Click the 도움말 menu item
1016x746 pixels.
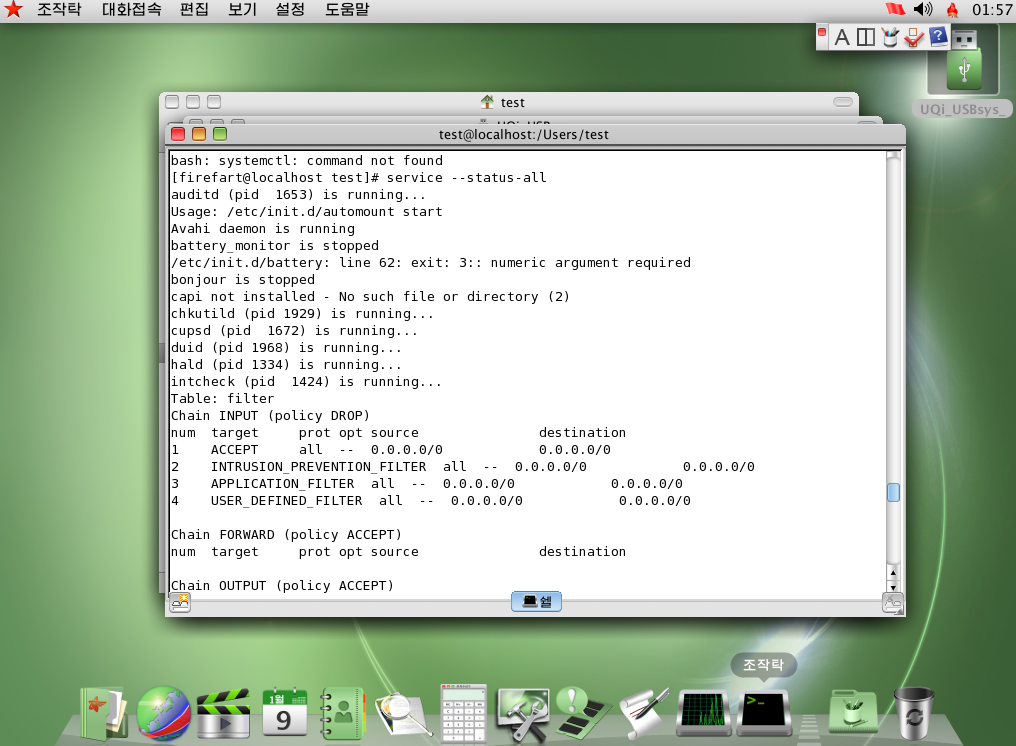347,10
